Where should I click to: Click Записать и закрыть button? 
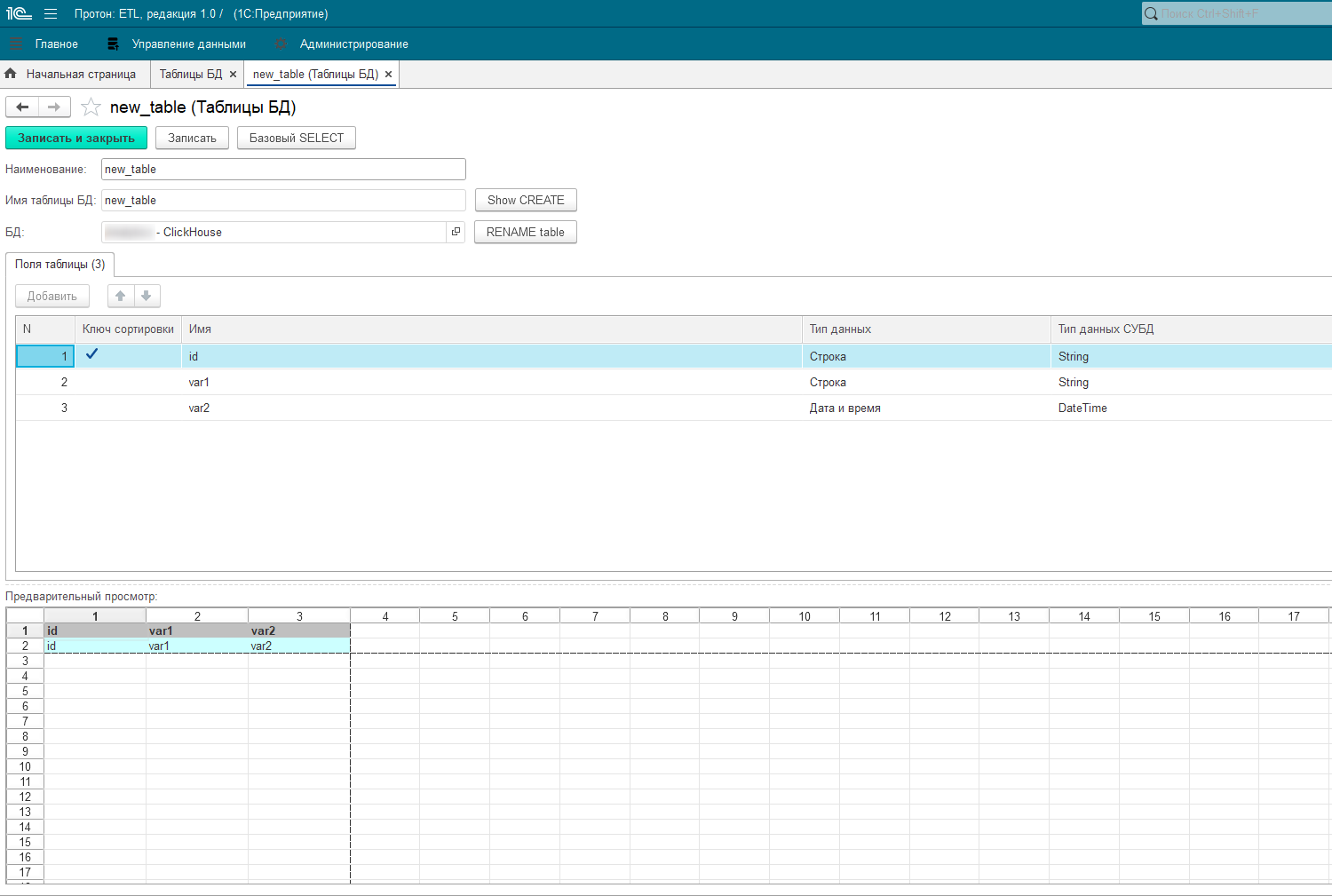click(x=76, y=138)
